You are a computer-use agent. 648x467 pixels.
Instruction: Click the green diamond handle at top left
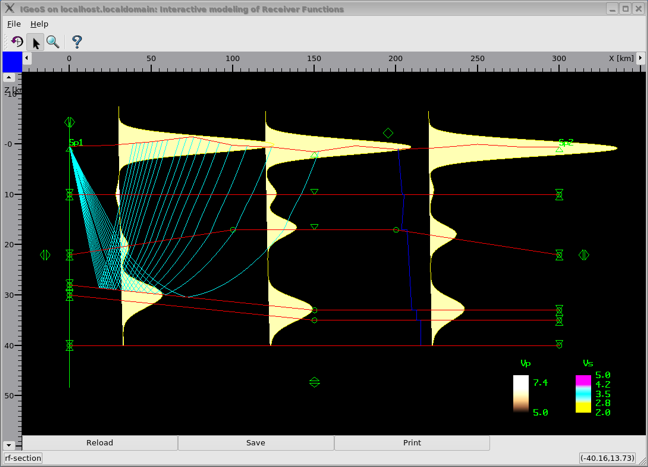pos(69,123)
